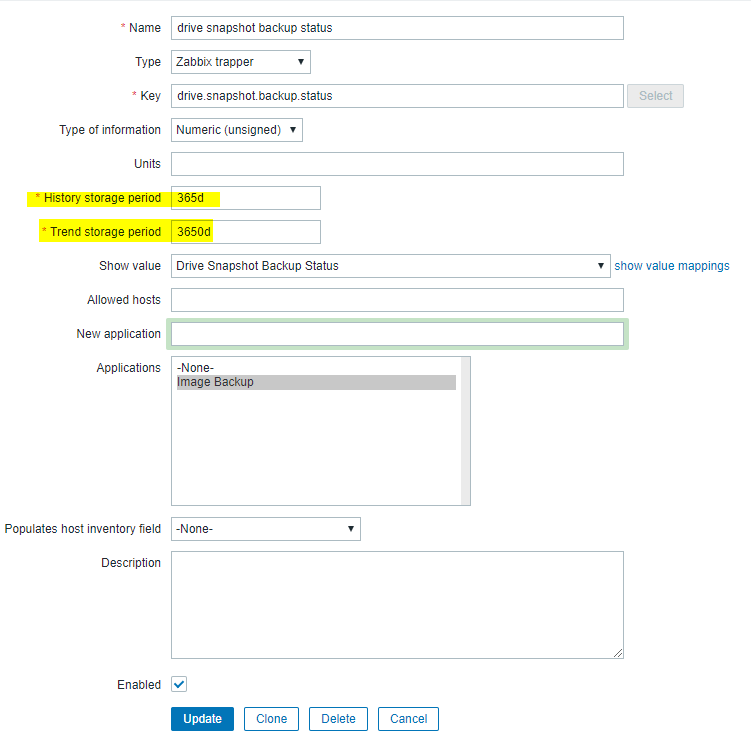The width and height of the screenshot is (751, 741).
Task: Click the Name input field
Action: (397, 28)
